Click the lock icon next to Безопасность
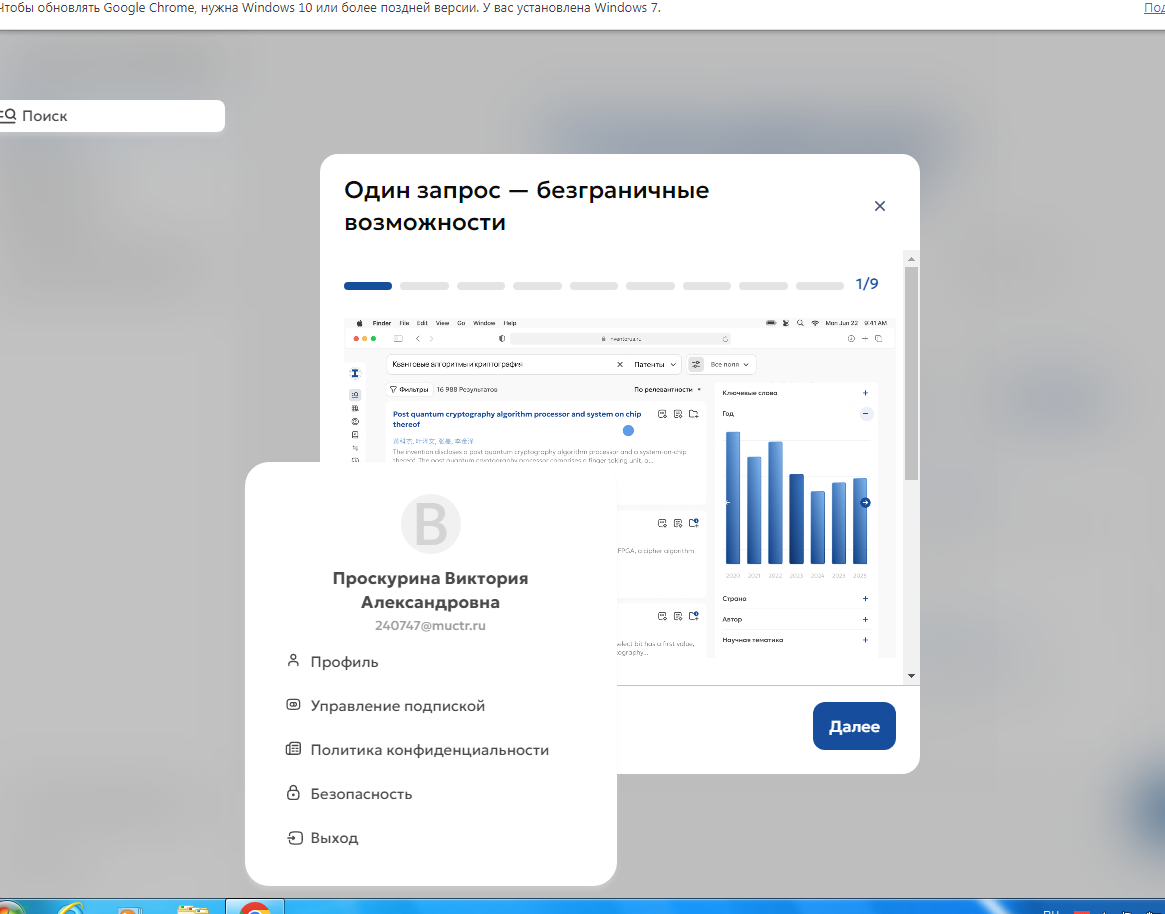1165x914 pixels. [293, 792]
